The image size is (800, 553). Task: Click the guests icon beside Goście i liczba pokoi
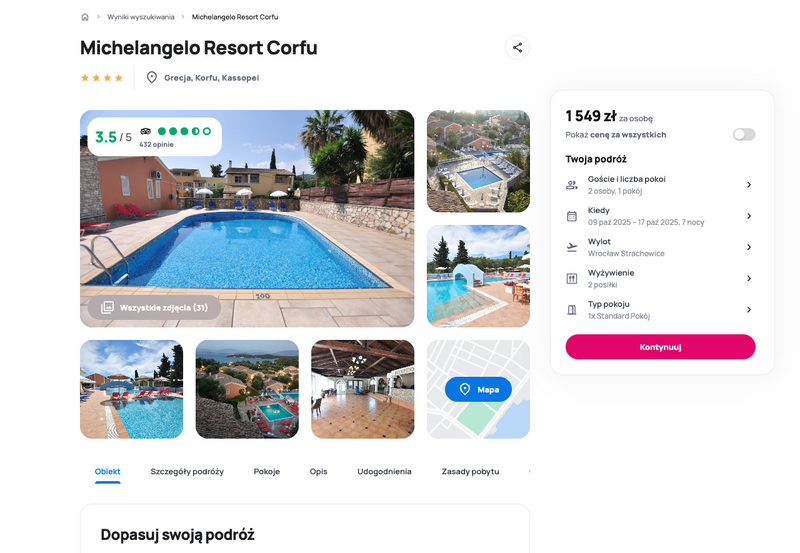pyautogui.click(x=572, y=185)
